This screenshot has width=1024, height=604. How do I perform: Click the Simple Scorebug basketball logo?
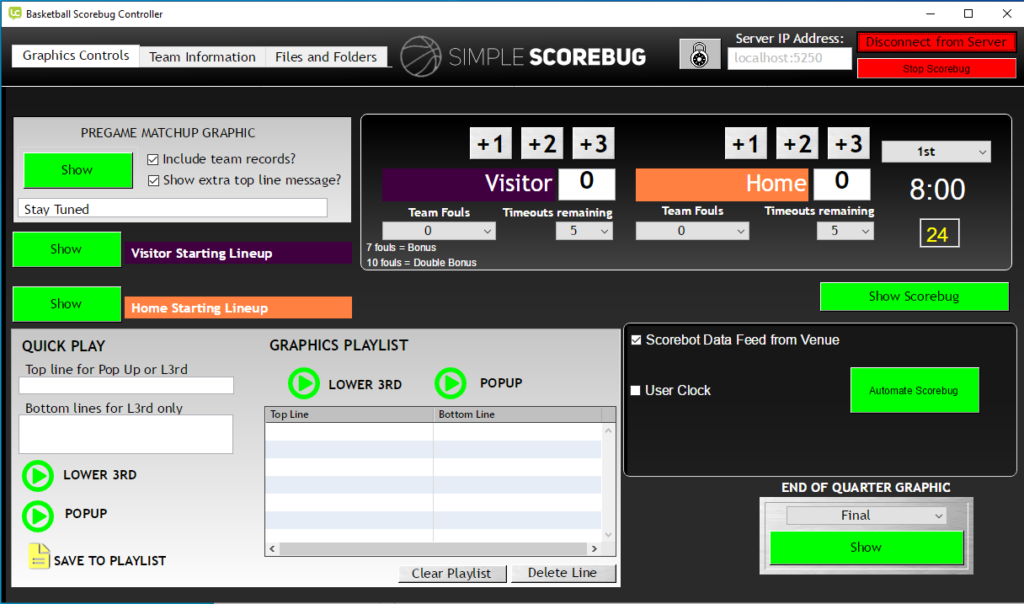(x=421, y=56)
